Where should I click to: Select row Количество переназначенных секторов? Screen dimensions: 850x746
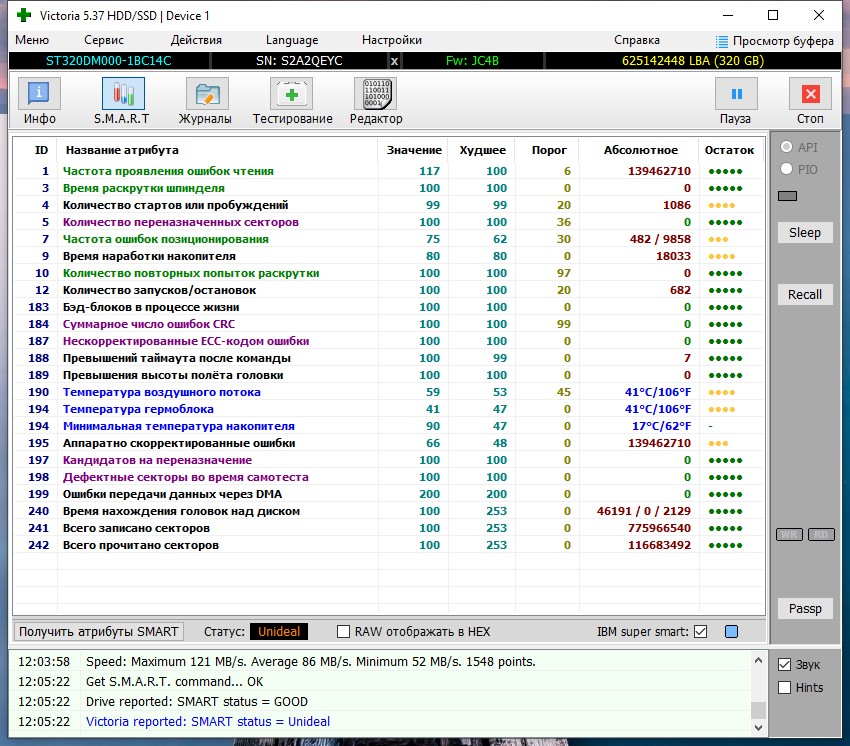click(x=389, y=222)
